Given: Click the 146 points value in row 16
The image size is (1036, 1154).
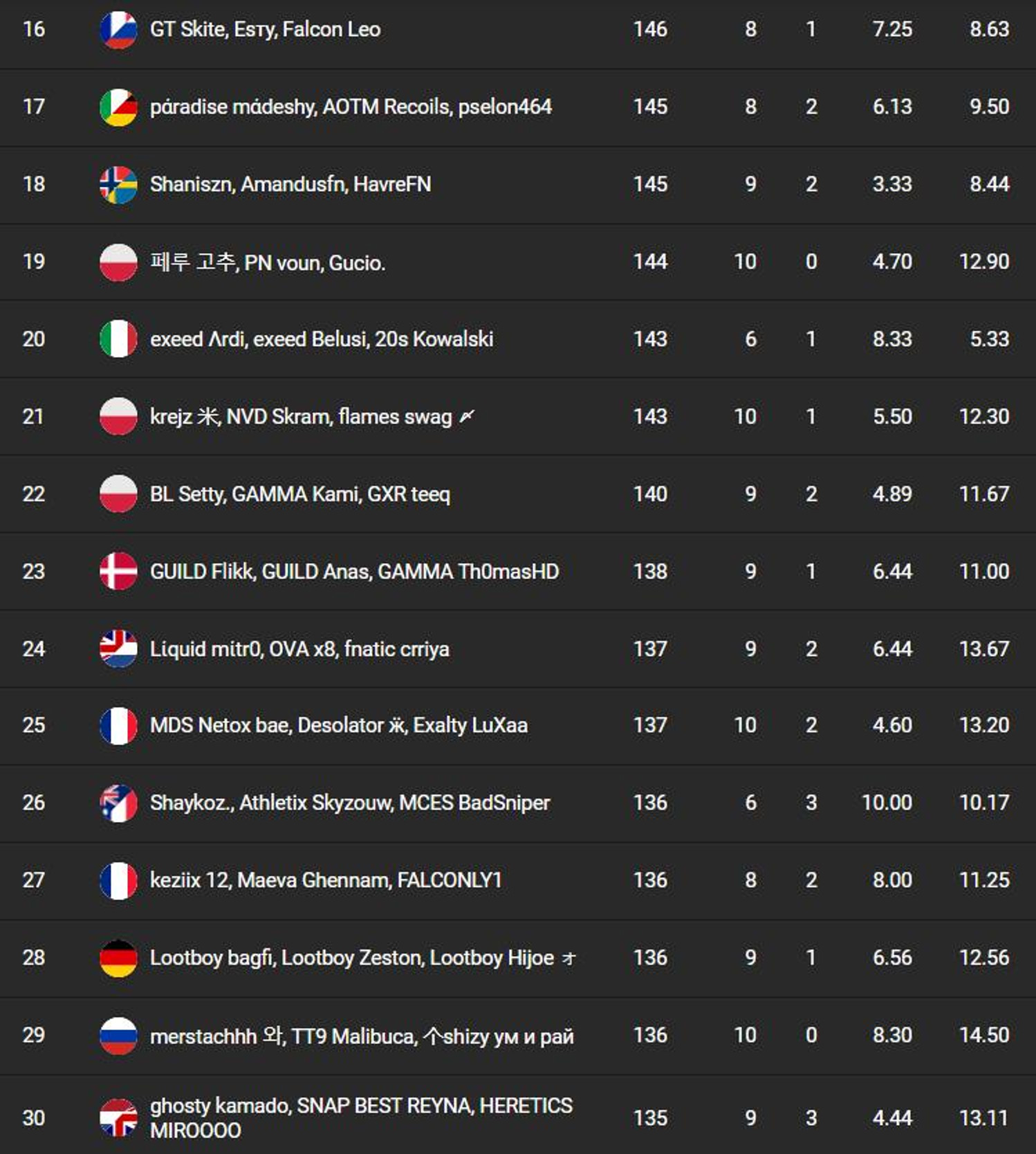Looking at the screenshot, I should point(650,29).
